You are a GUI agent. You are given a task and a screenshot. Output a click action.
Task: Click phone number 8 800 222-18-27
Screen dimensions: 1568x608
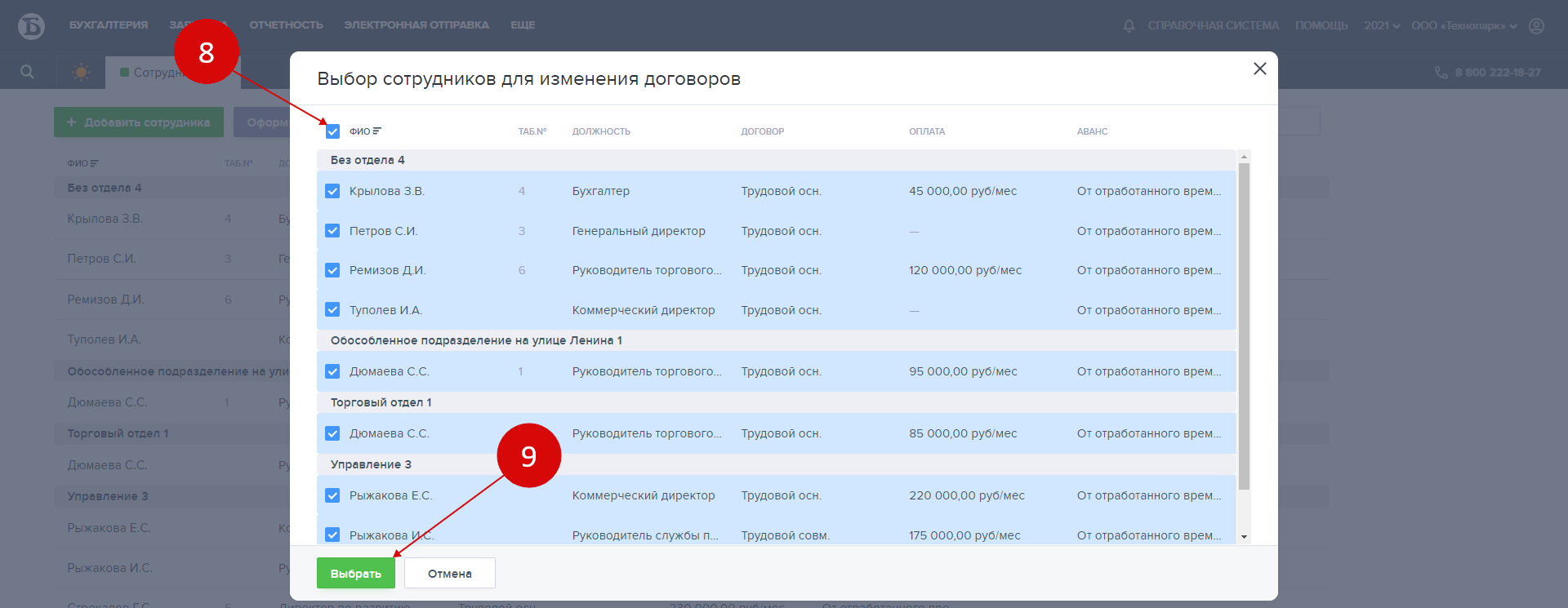tap(1498, 73)
